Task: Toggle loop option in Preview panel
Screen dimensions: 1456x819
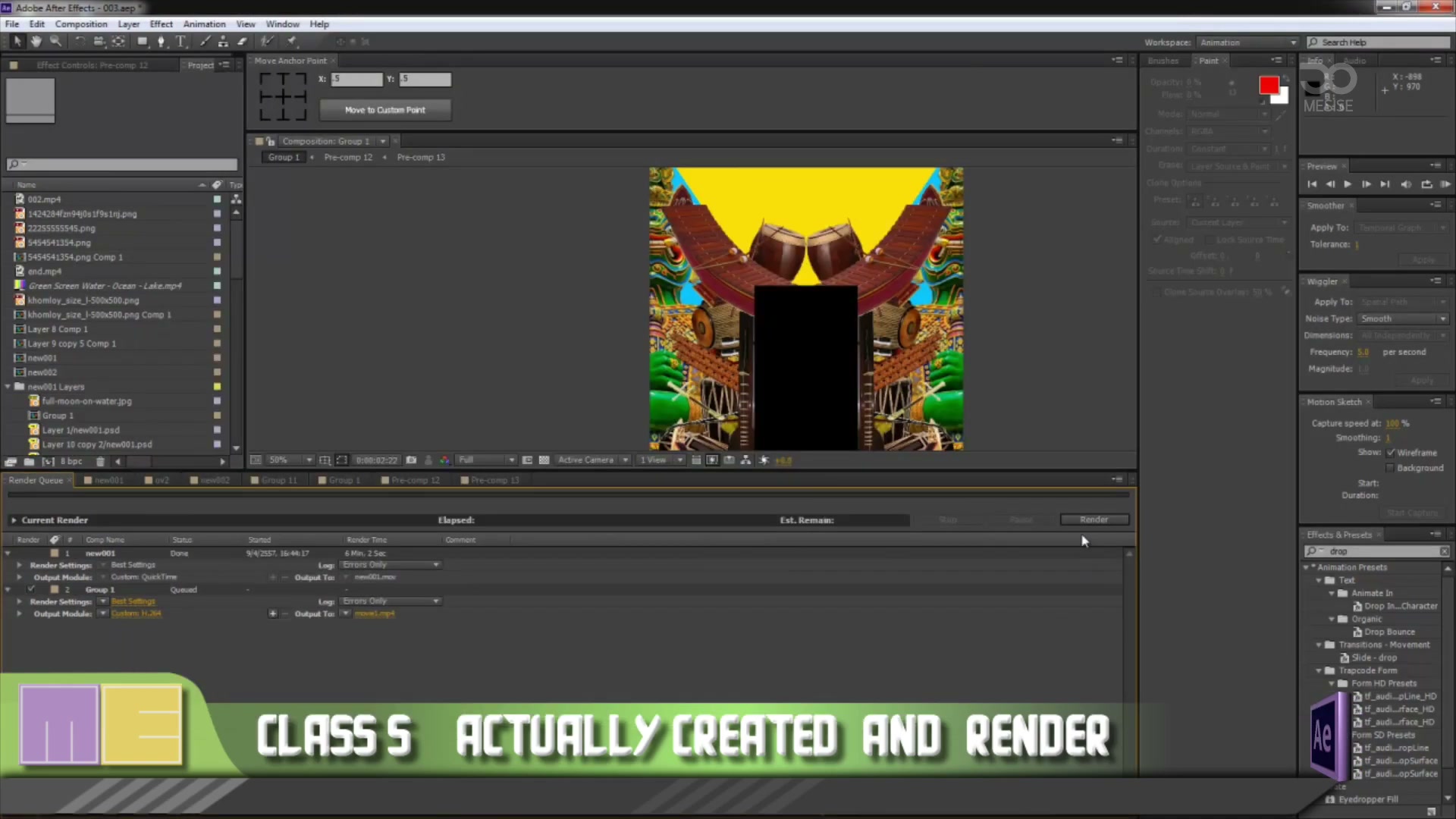Action: [x=1426, y=184]
